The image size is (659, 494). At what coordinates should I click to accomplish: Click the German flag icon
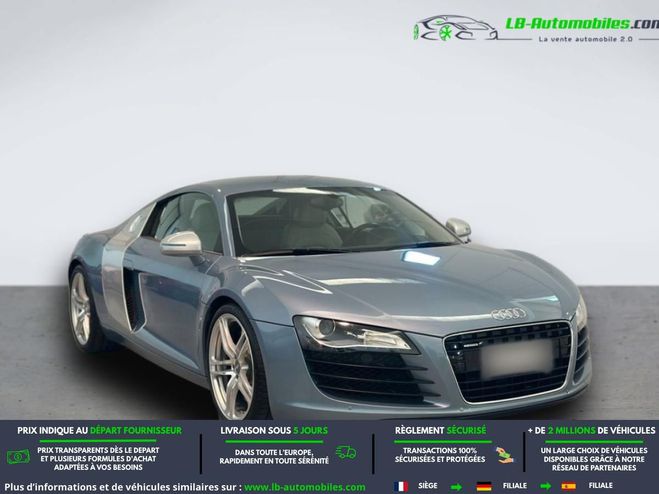pos(484,486)
